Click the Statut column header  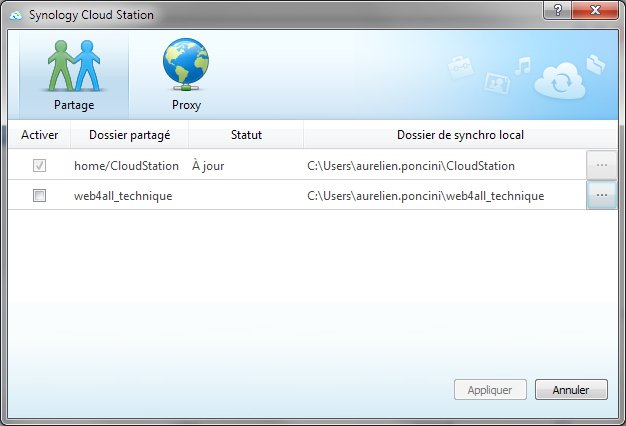coord(246,135)
